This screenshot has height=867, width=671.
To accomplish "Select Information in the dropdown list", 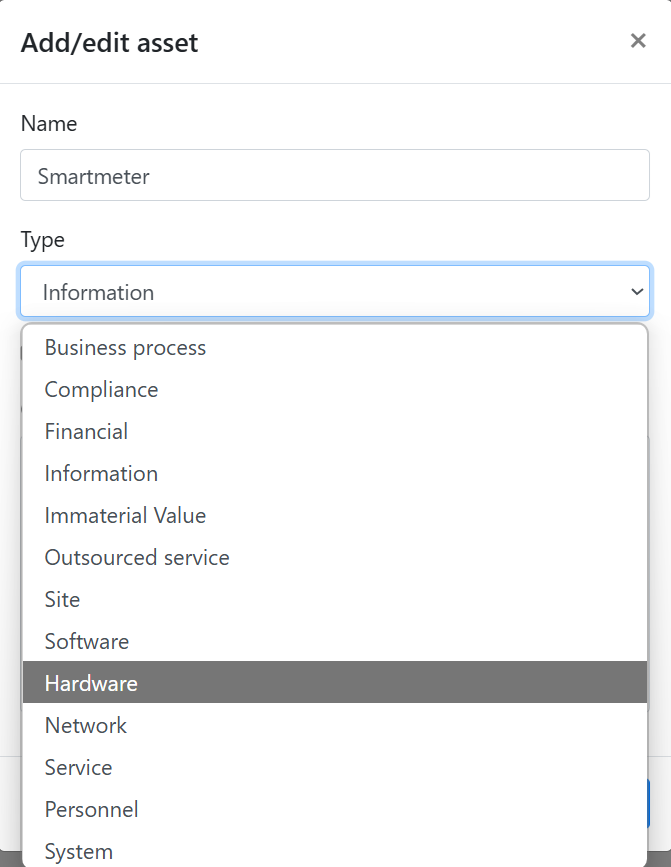I will coord(335,474).
